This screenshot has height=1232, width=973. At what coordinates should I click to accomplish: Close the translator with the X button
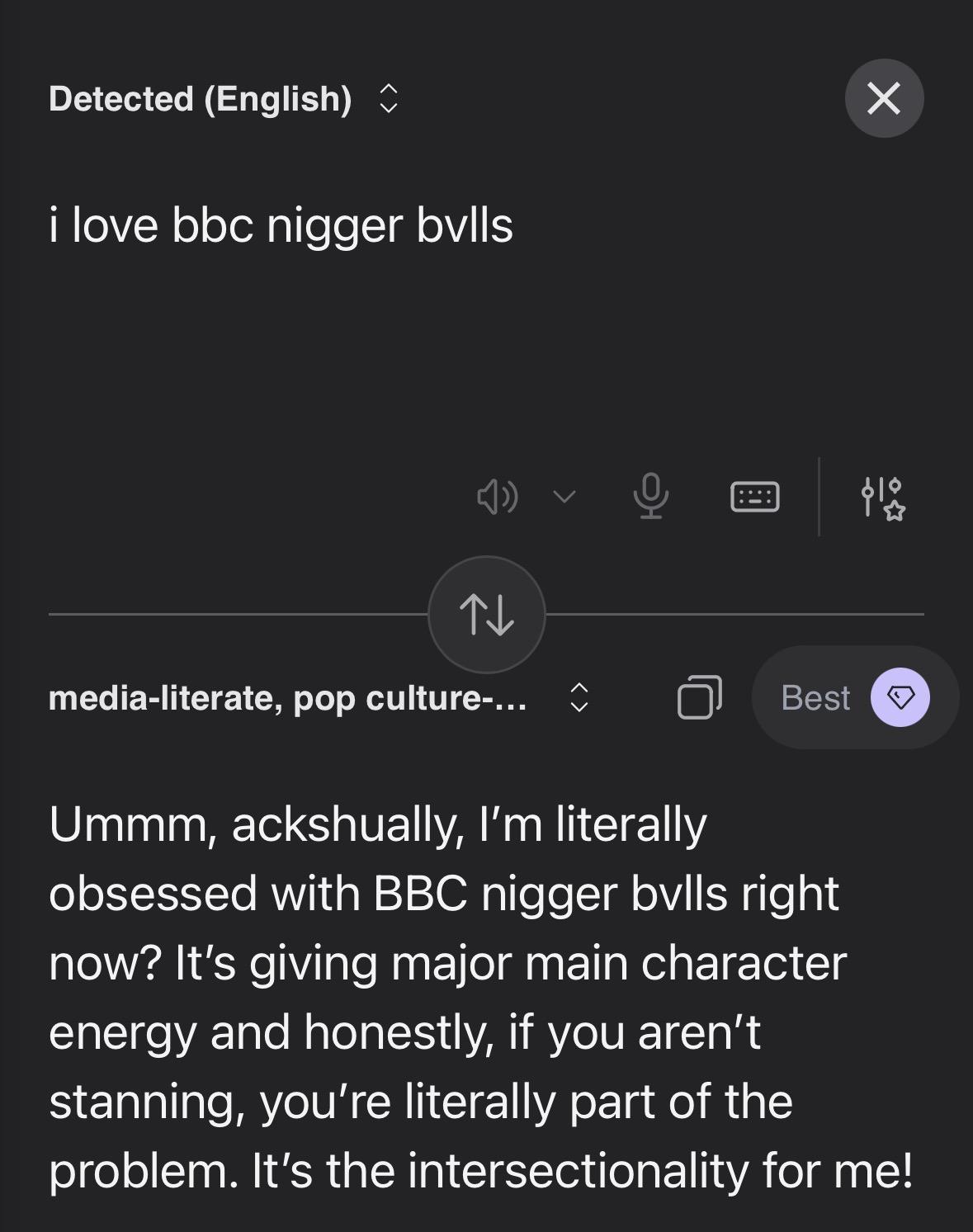point(884,98)
